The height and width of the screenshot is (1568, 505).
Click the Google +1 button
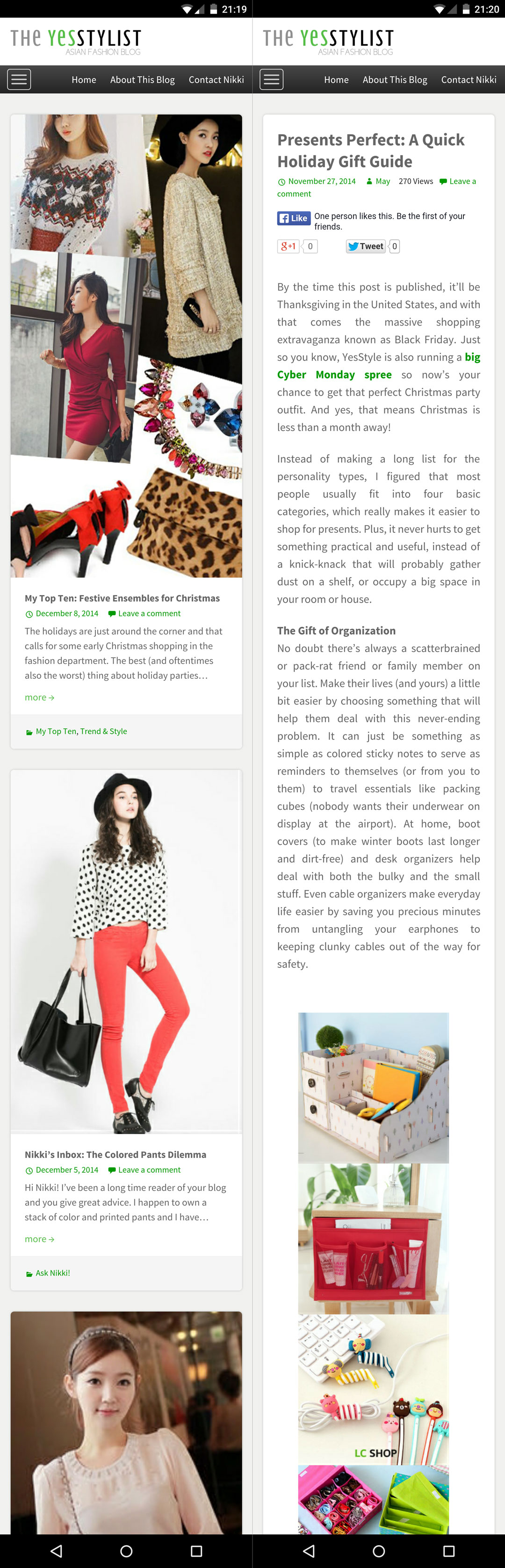(x=289, y=247)
